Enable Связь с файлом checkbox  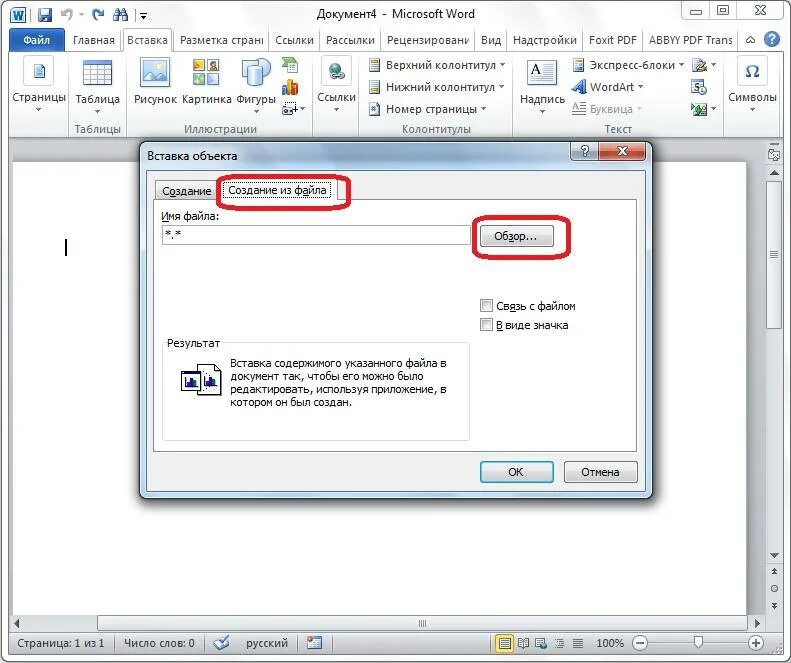(x=486, y=306)
